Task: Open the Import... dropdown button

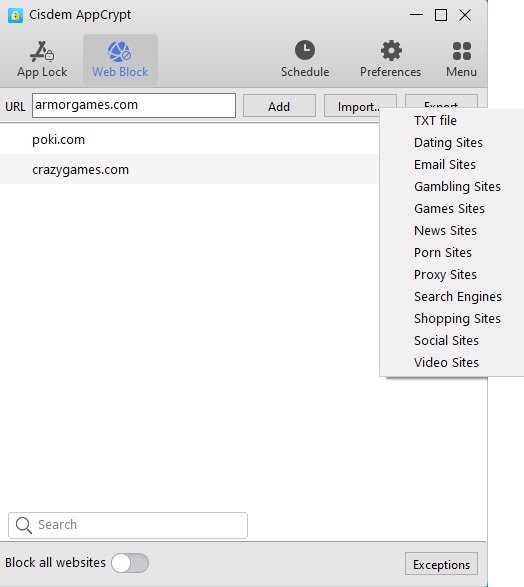Action: pos(360,106)
